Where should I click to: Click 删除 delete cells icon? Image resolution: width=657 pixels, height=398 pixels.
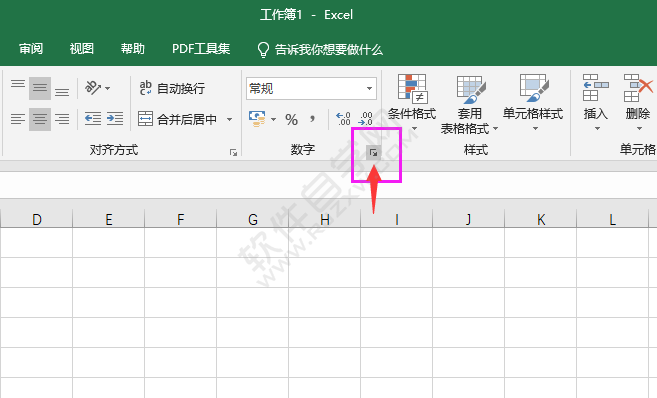point(638,88)
